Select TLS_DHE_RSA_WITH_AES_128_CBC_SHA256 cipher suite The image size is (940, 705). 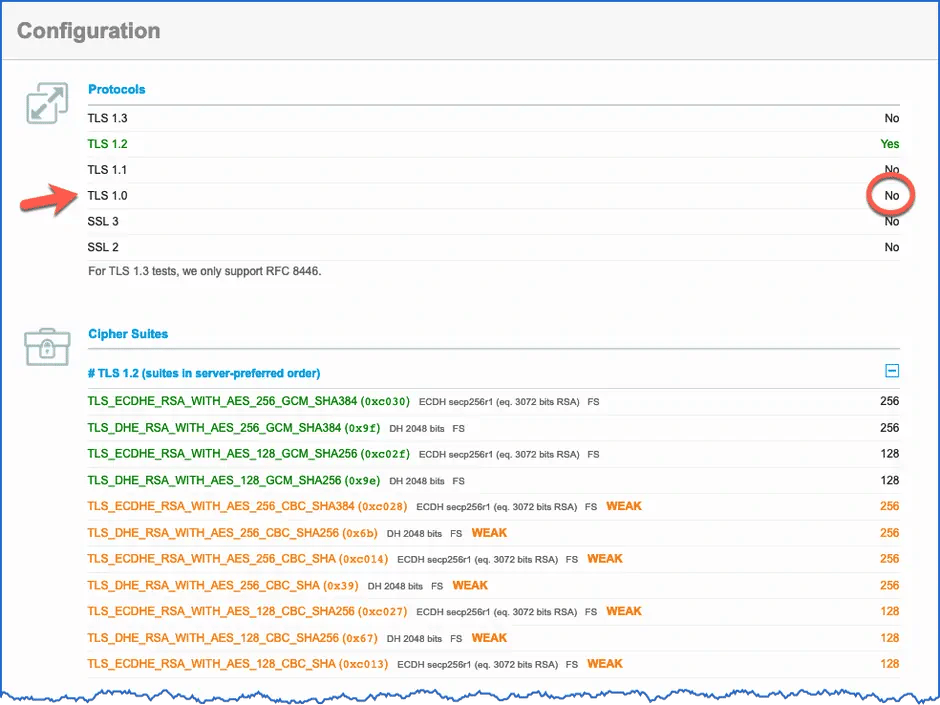pos(232,638)
